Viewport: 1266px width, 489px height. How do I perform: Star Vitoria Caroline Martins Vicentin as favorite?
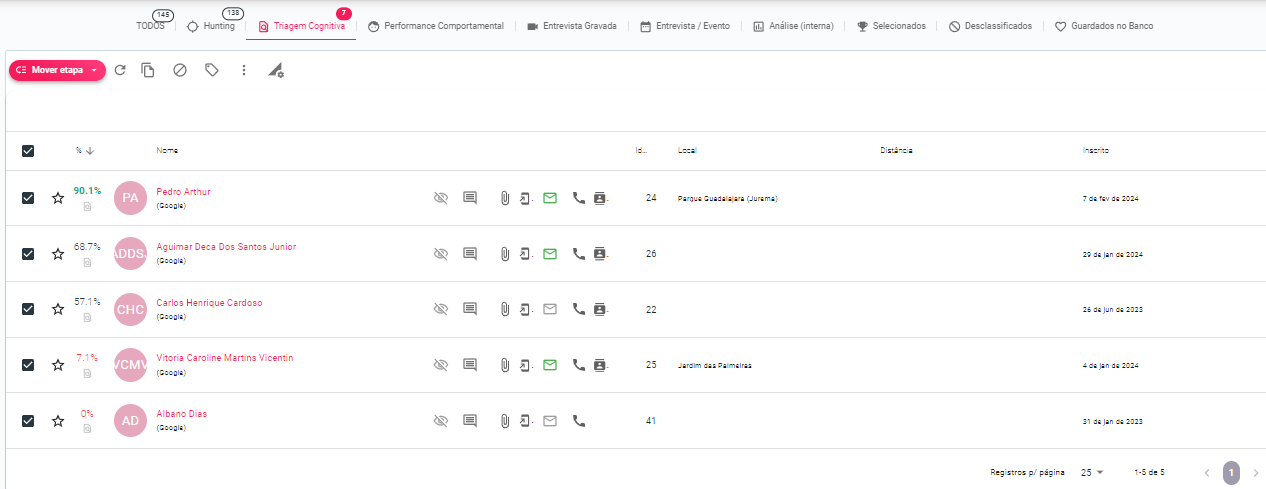click(x=58, y=365)
